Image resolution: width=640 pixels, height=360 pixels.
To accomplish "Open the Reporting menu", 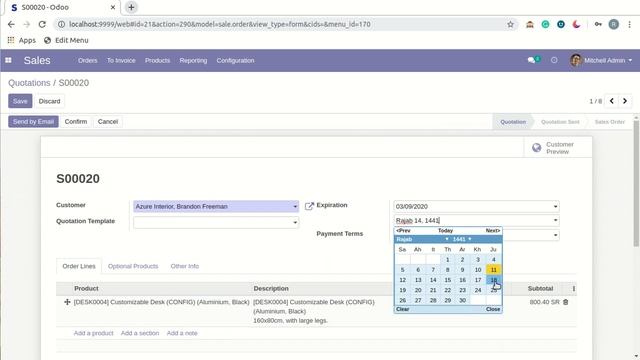I will click(193, 60).
